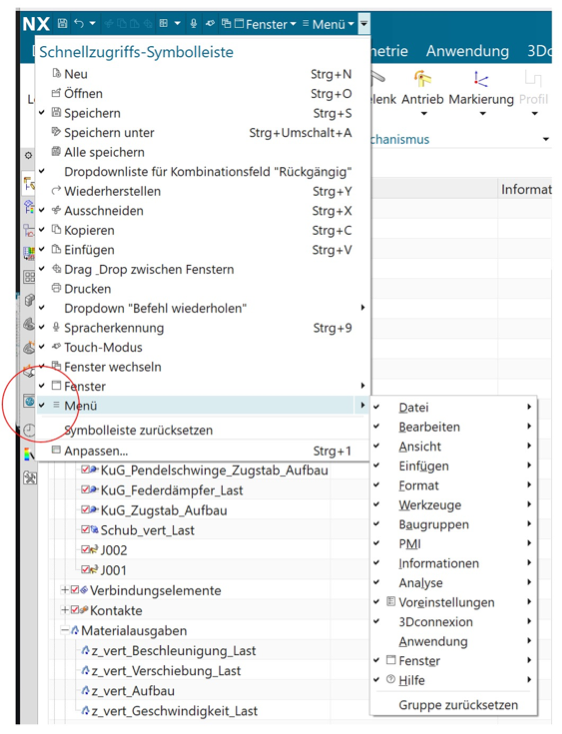Select Öffnen in the quick access list
The height and width of the screenshot is (734, 562).
point(203,94)
